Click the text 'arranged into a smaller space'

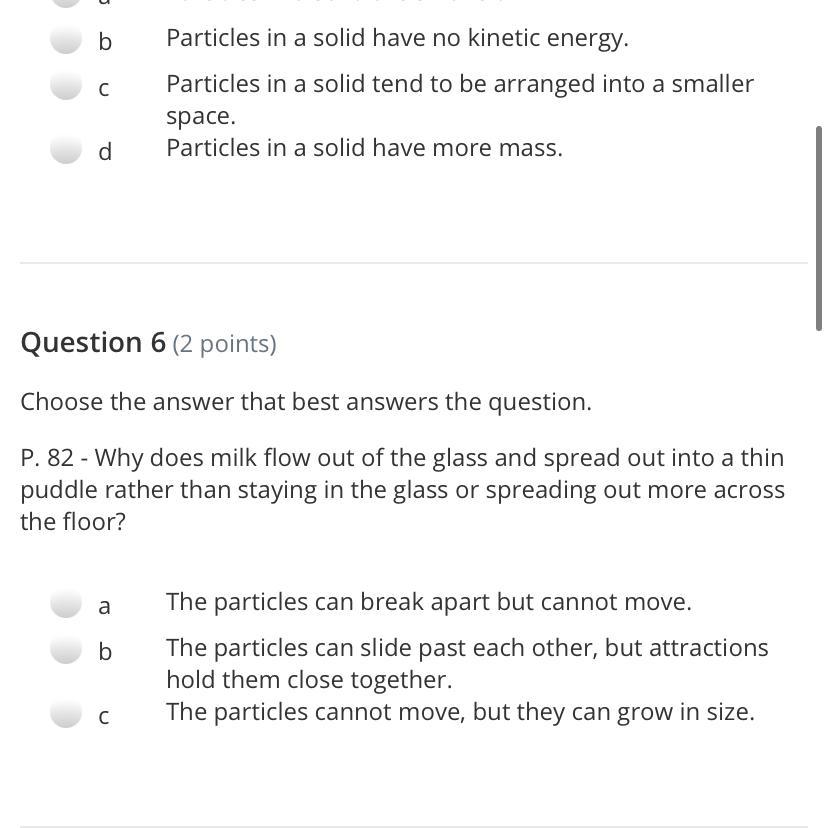(460, 99)
